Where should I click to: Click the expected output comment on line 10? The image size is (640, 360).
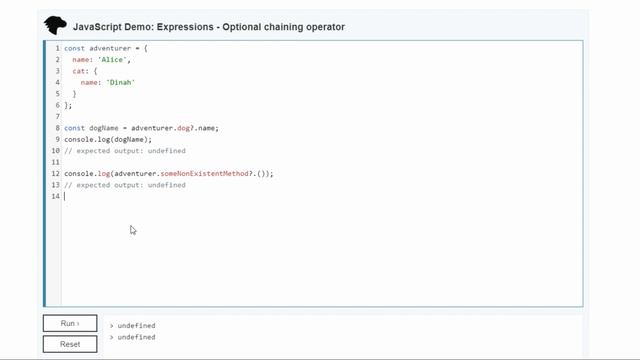click(x=124, y=151)
